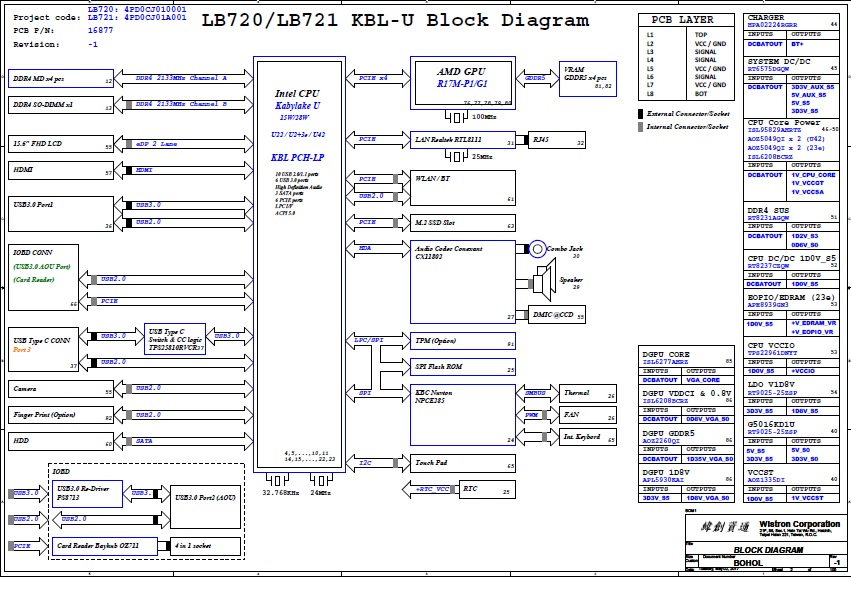This screenshot has height=601, width=851.
Task: Click the Thermal block
Action: pos(588,393)
